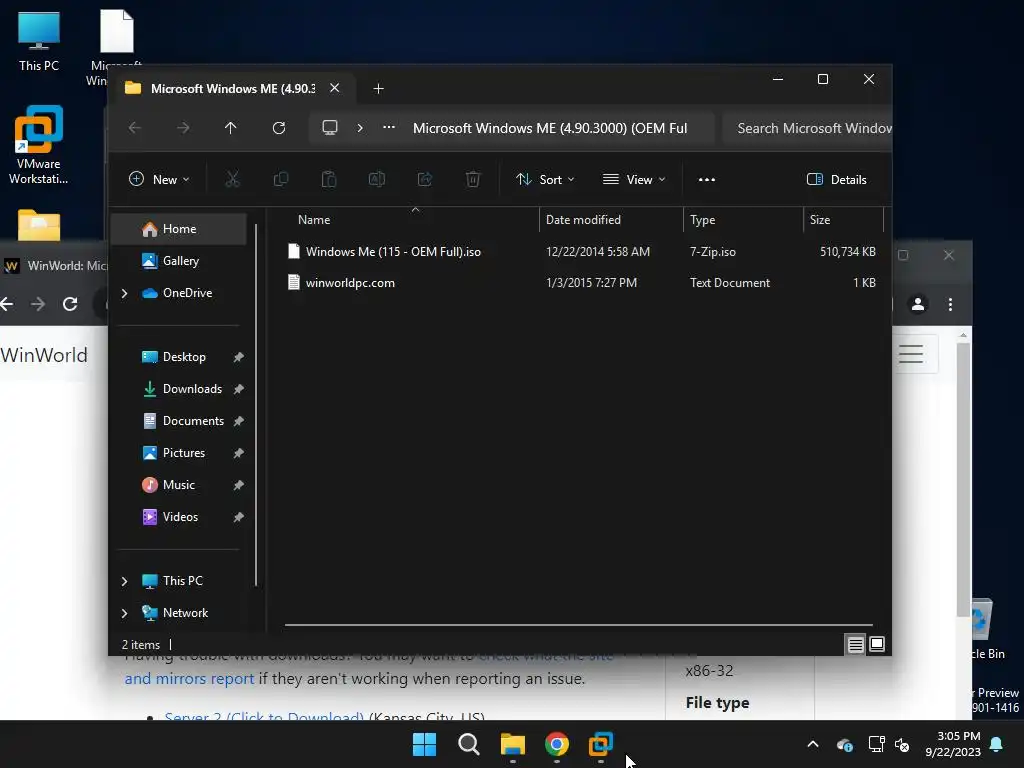The width and height of the screenshot is (1024, 768).
Task: Open Gallery in navigation pane
Action: 178,261
